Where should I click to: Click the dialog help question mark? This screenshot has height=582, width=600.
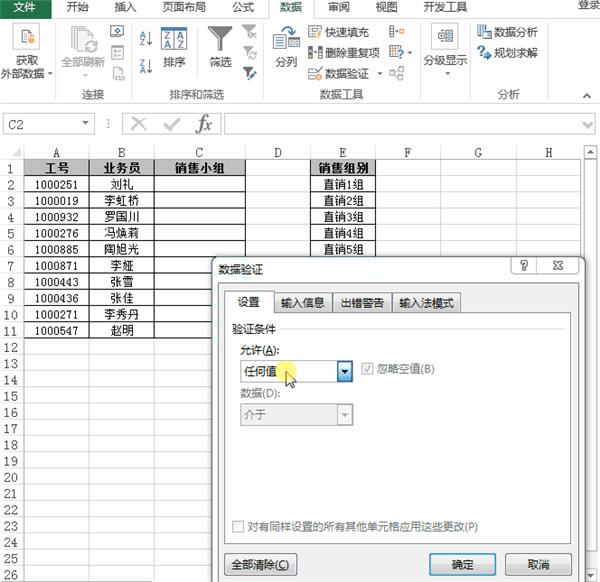click(524, 265)
